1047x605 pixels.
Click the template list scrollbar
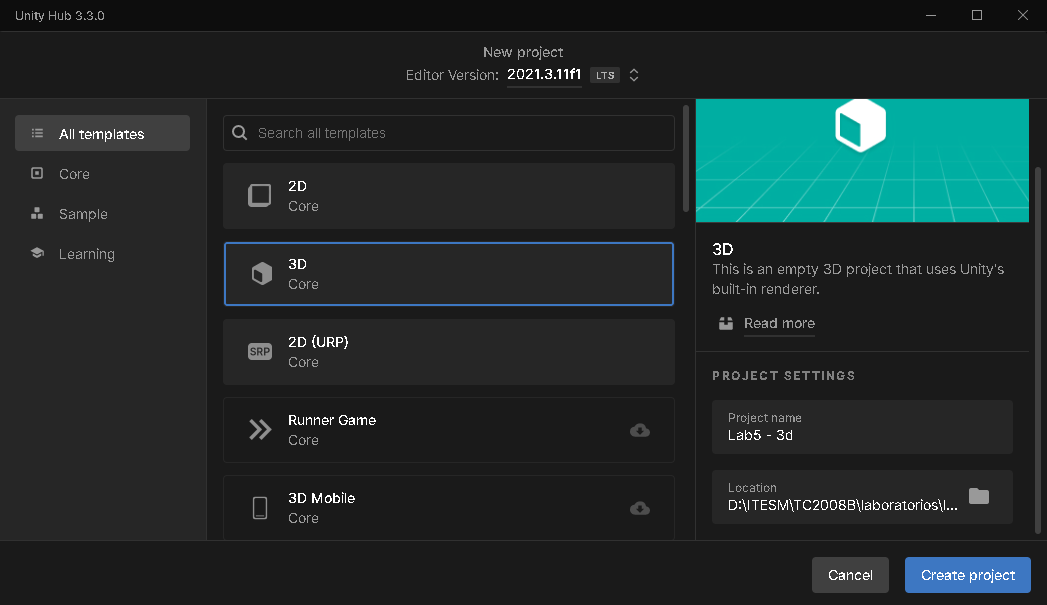click(685, 160)
